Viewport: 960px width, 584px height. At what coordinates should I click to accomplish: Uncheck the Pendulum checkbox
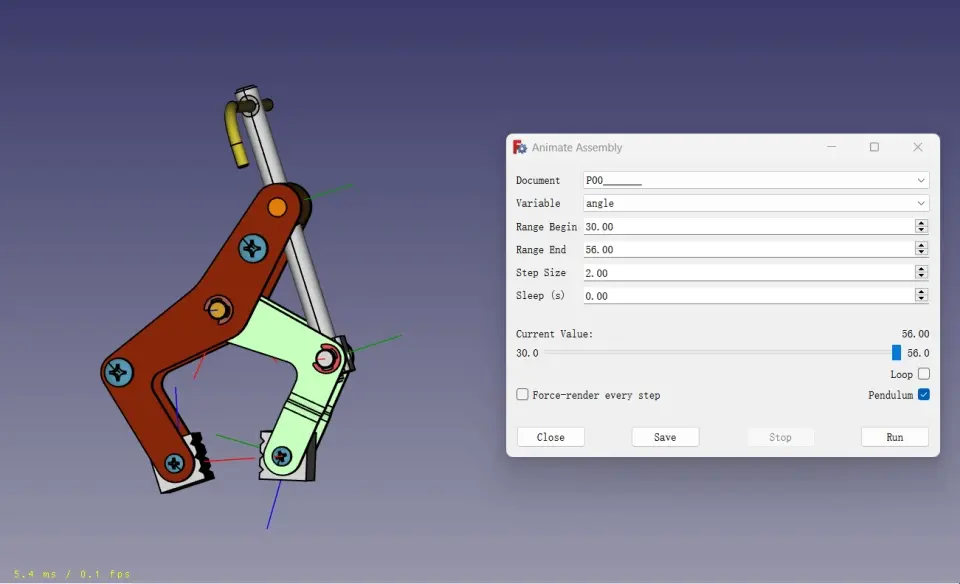pos(924,394)
